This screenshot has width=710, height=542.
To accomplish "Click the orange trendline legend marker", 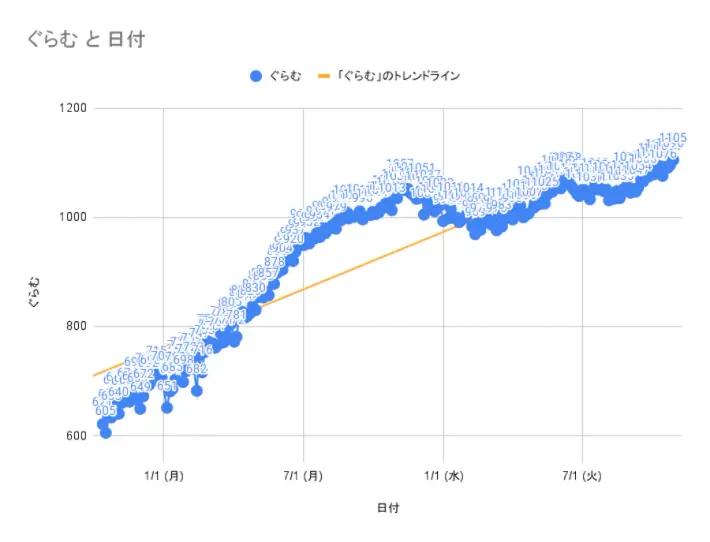I will click(323, 76).
